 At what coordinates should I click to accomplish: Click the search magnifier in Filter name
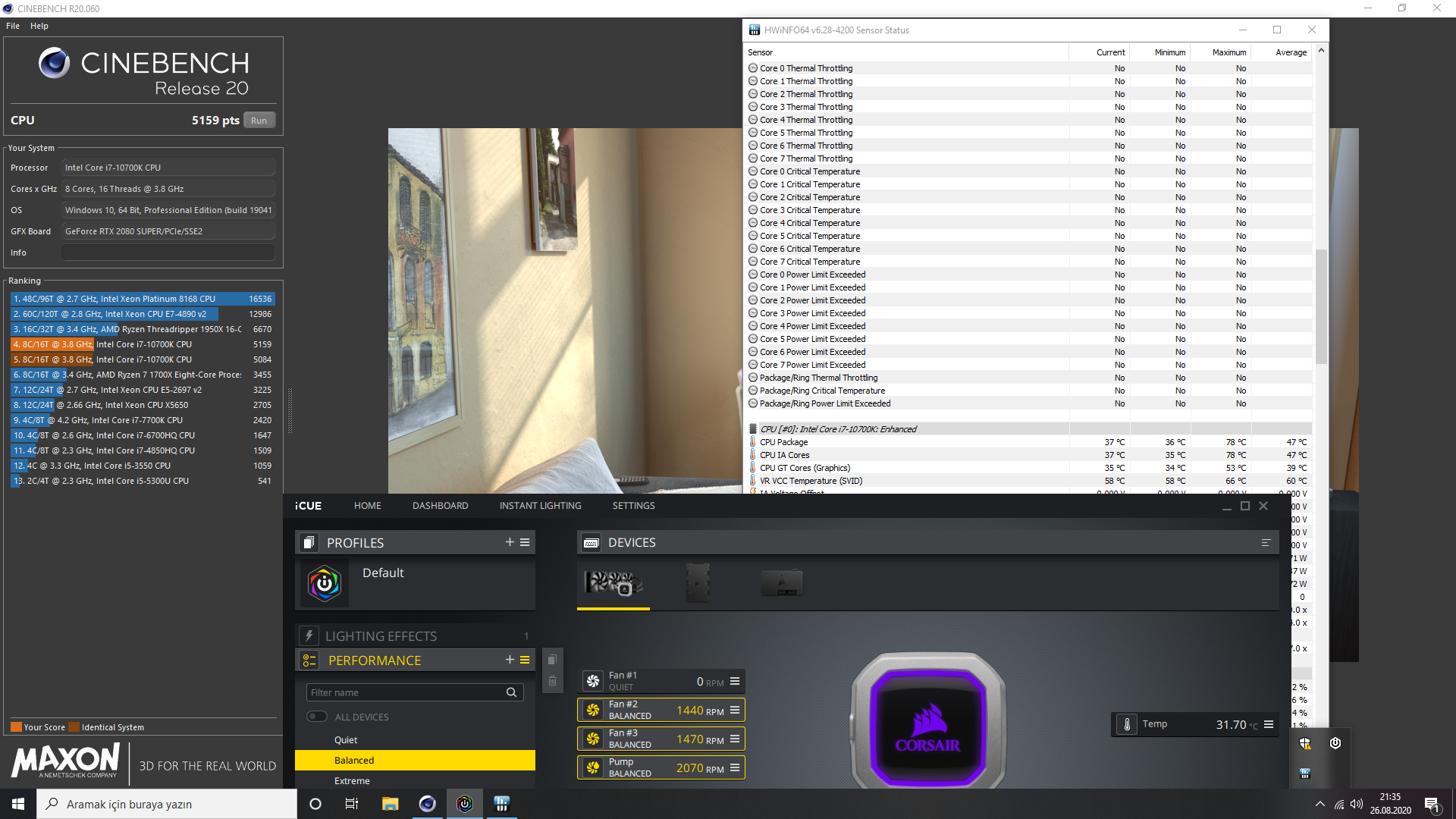point(512,692)
